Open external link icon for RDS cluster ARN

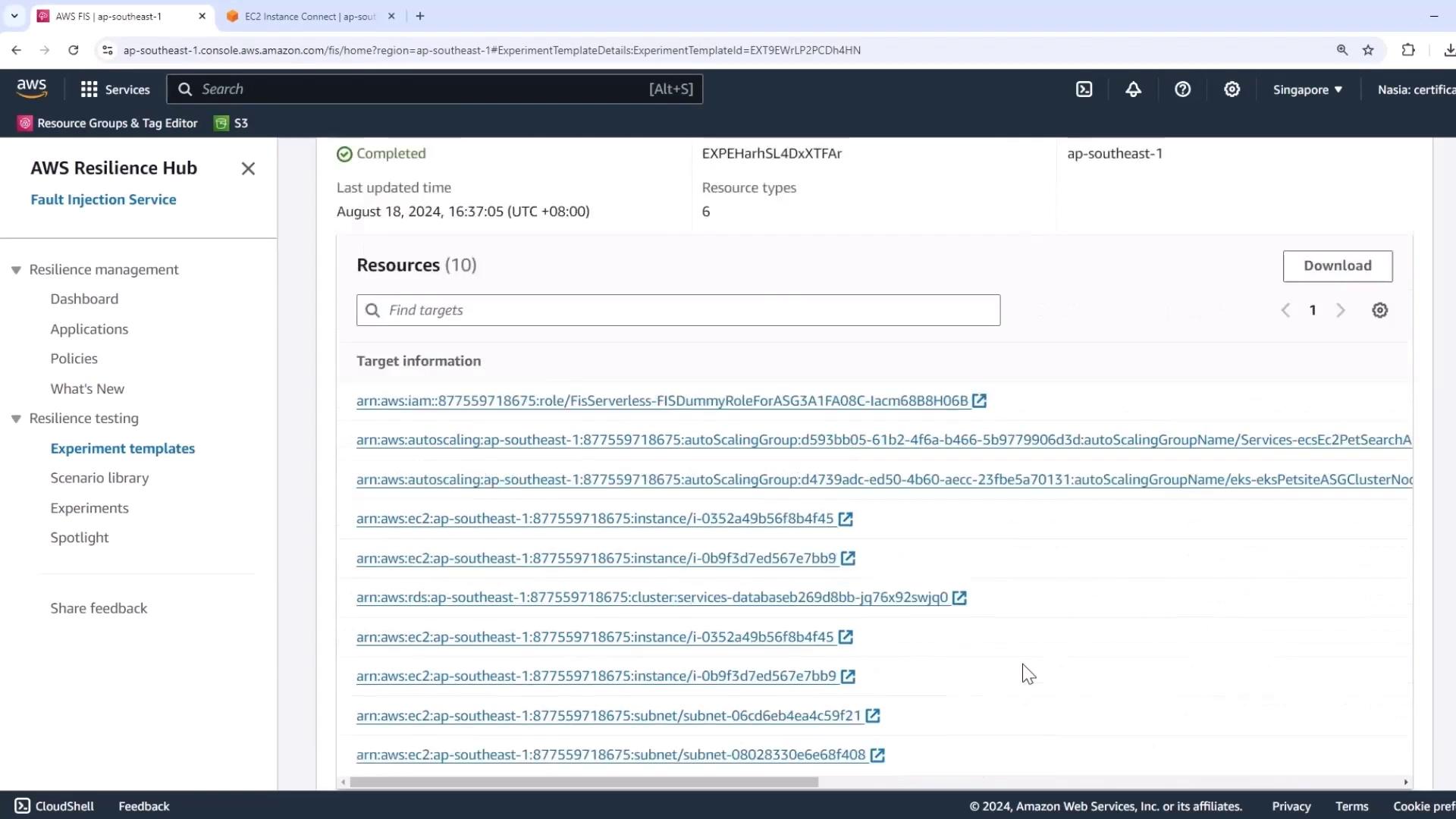(959, 598)
